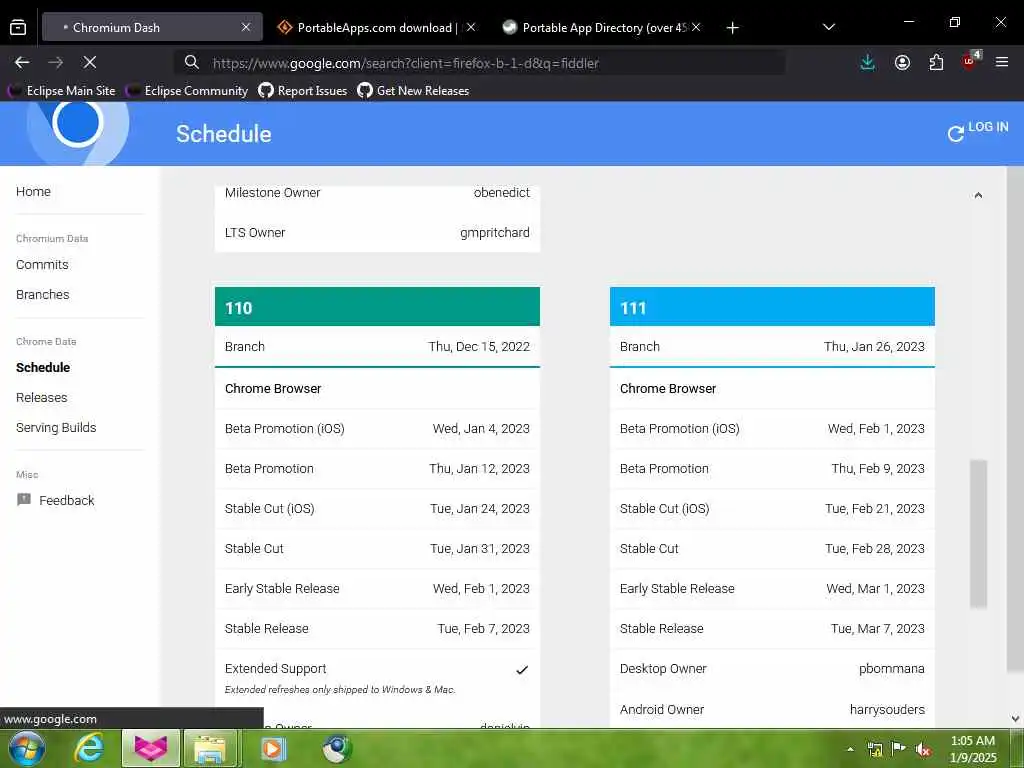Image resolution: width=1024 pixels, height=768 pixels.
Task: Click the refresh icon beside LOG IN
Action: [x=955, y=134]
